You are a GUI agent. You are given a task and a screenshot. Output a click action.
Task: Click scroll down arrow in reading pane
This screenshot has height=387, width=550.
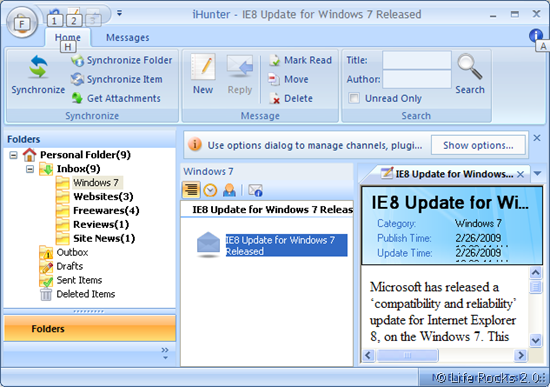coord(536,340)
